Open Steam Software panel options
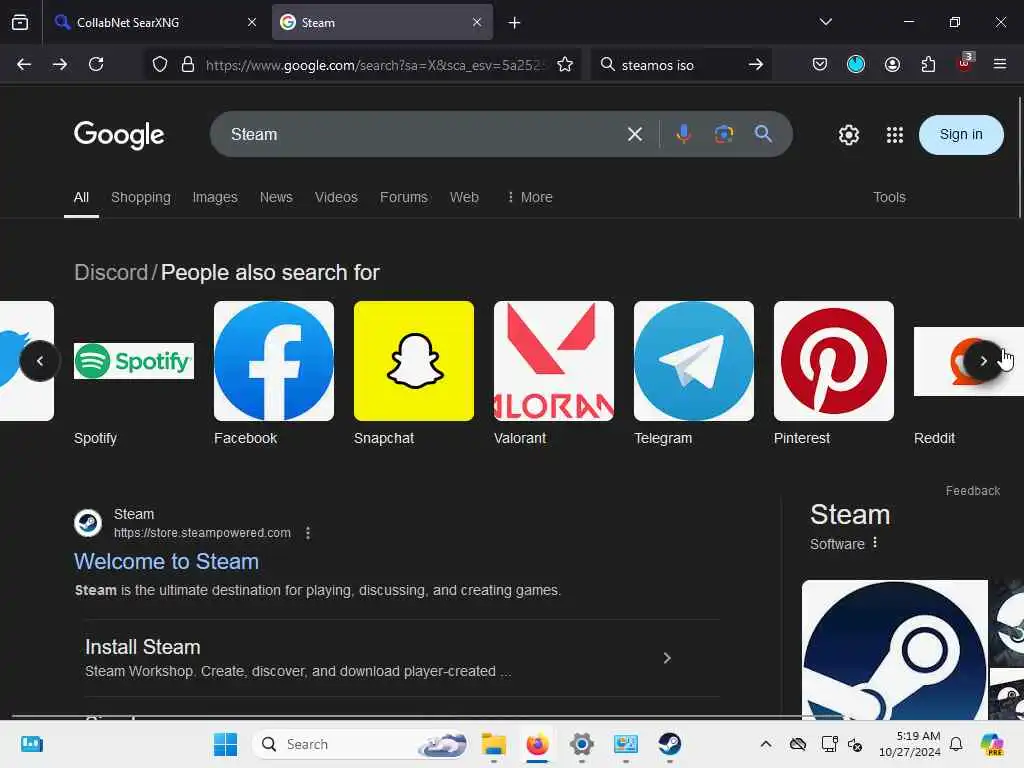 click(875, 543)
